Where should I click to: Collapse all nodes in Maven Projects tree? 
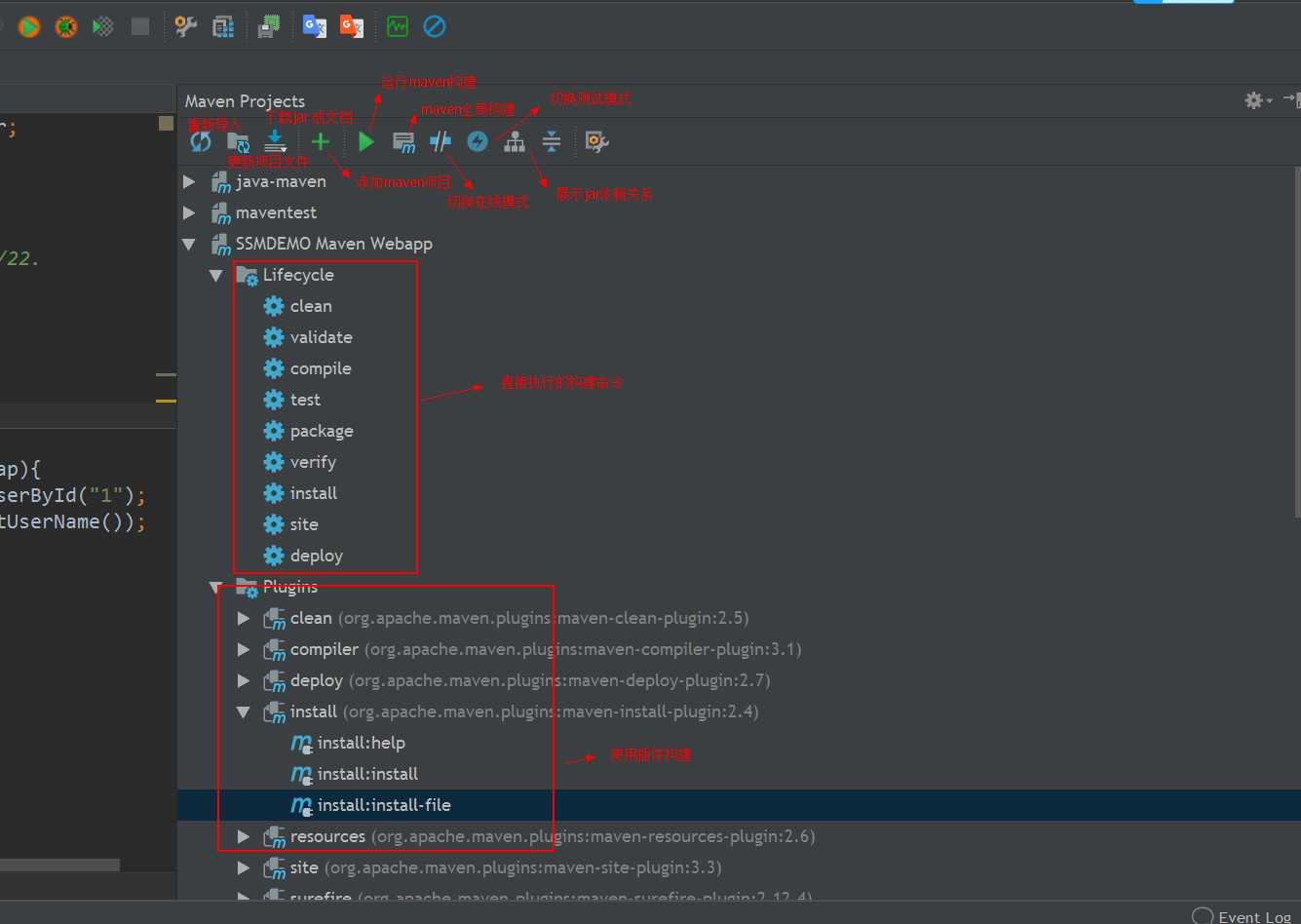click(x=552, y=142)
